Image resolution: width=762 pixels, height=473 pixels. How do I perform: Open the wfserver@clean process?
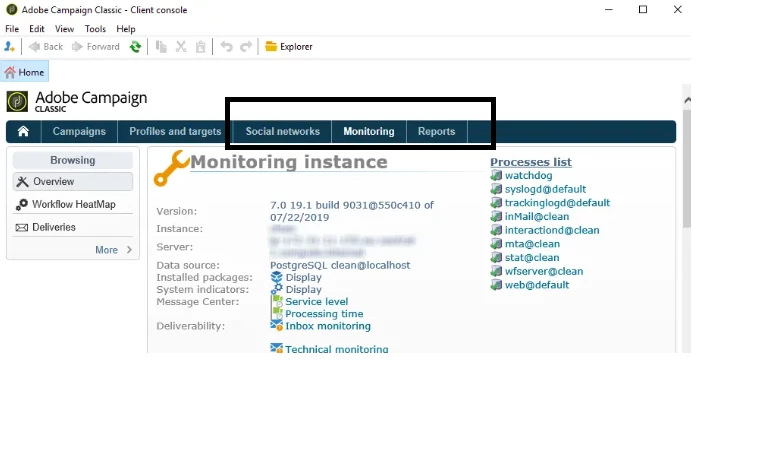544,271
